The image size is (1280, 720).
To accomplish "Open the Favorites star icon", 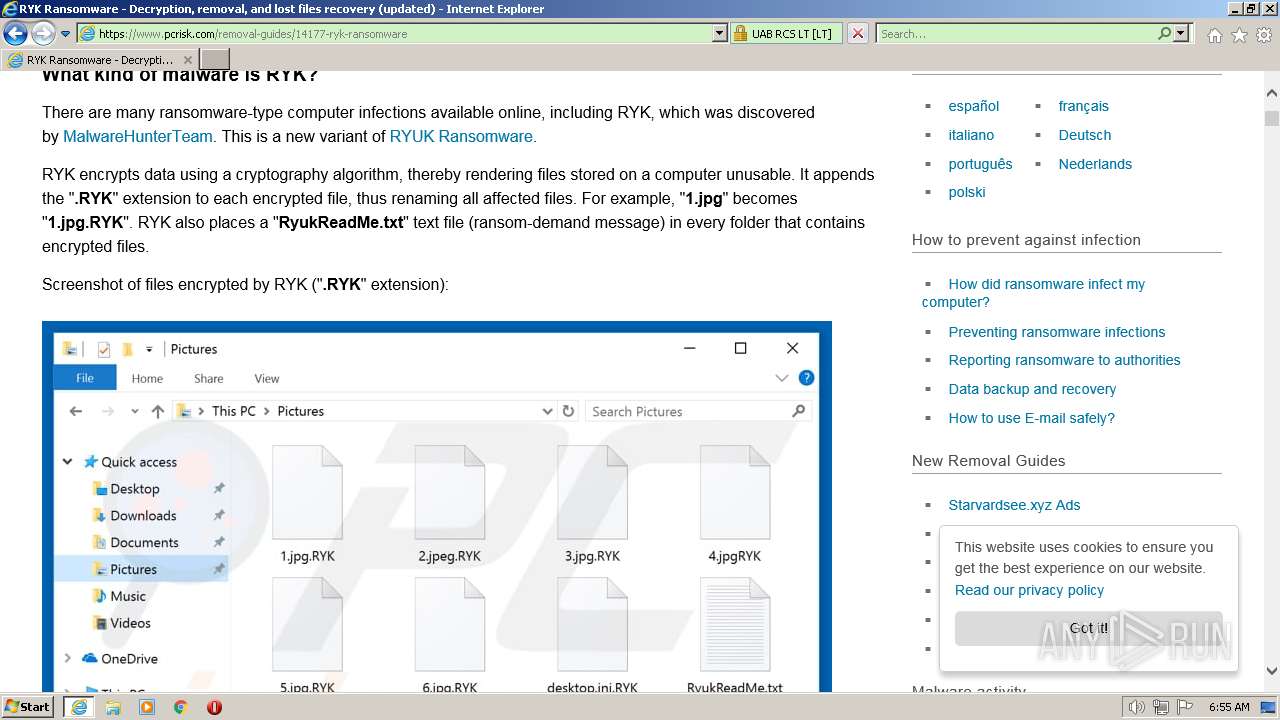I will (1239, 34).
